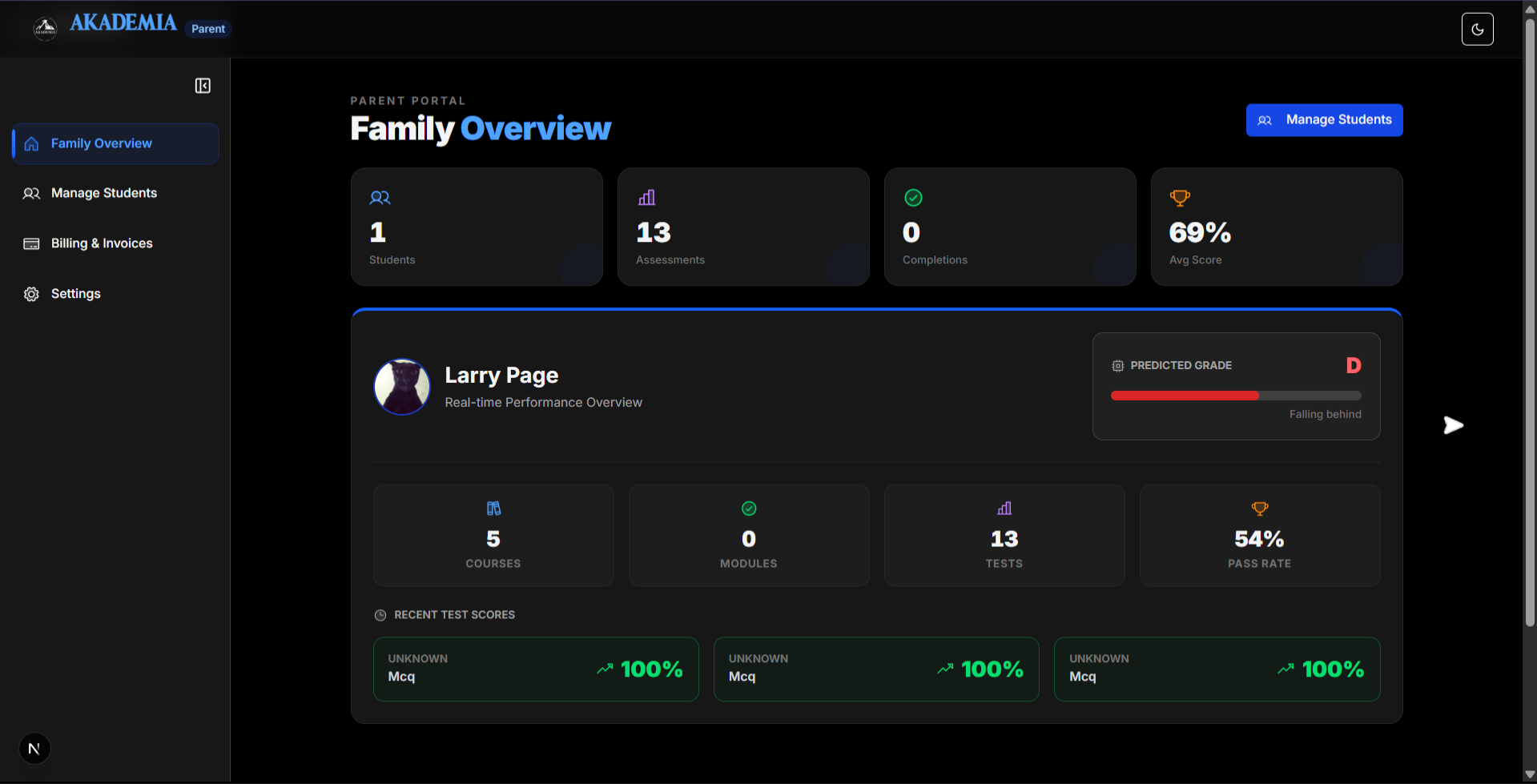This screenshot has height=784, width=1537.
Task: Collapse the sidebar panel
Action: coord(203,86)
